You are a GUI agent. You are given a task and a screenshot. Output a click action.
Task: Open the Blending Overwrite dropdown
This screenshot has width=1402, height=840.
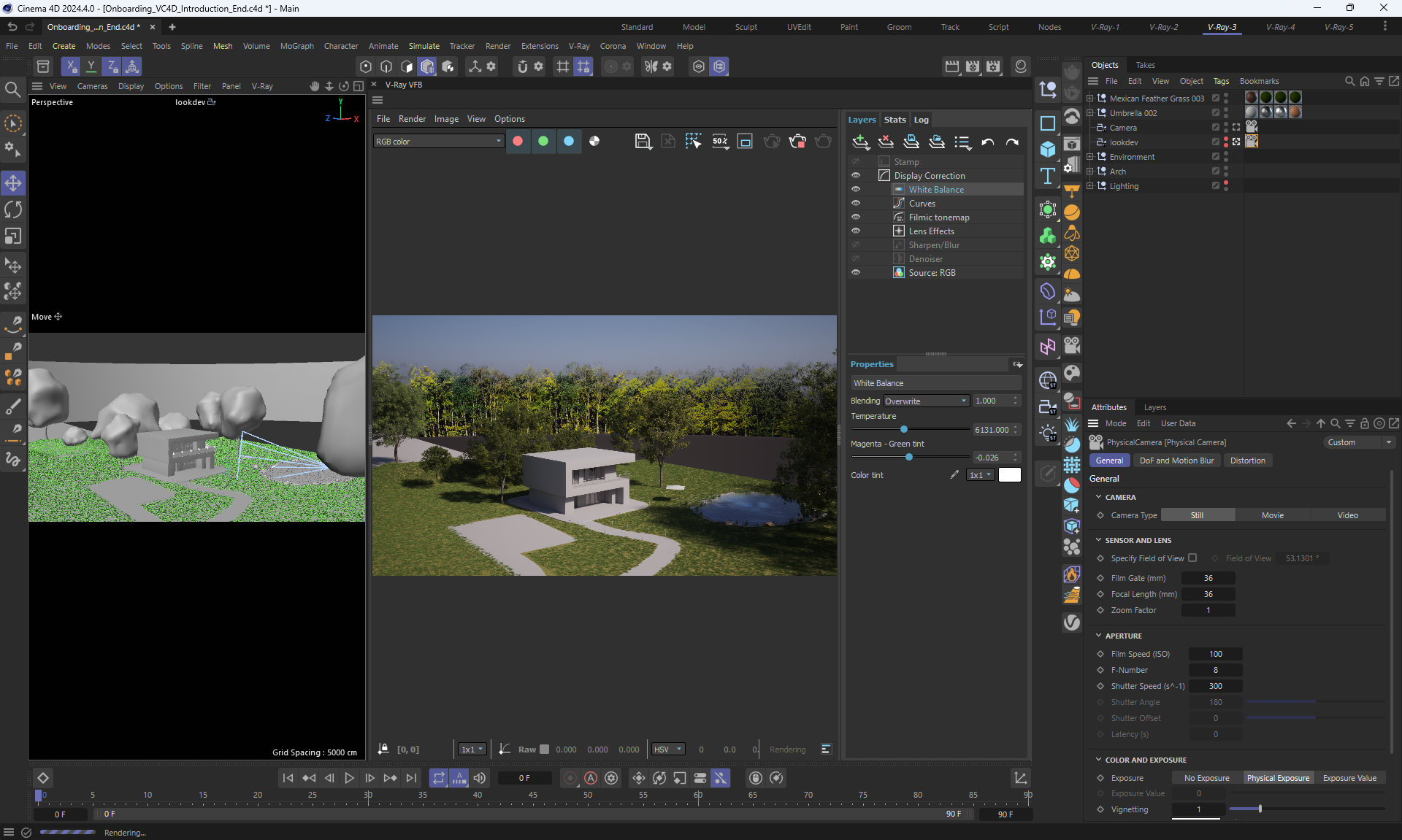[926, 401]
